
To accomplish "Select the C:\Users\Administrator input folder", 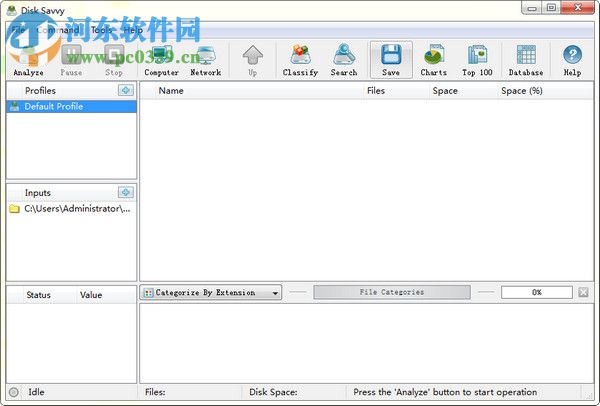I will (72, 209).
